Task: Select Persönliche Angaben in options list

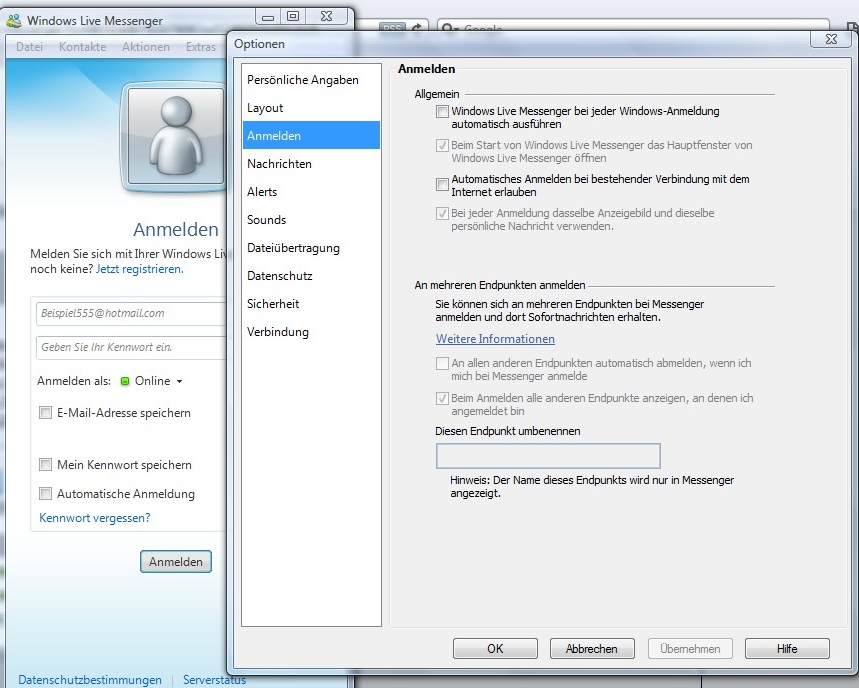Action: pyautogui.click(x=311, y=80)
